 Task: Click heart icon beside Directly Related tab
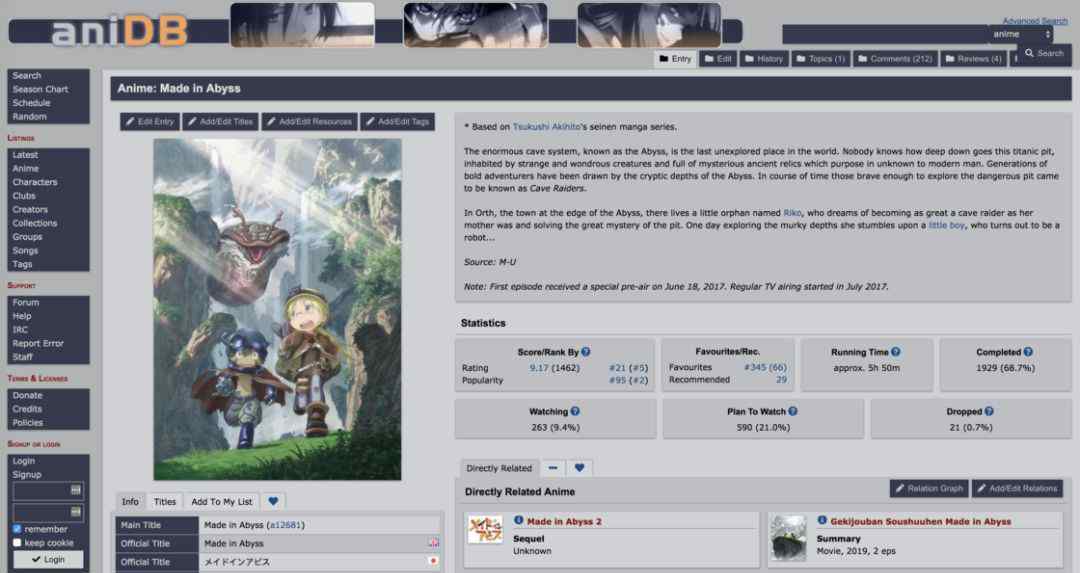click(x=579, y=468)
